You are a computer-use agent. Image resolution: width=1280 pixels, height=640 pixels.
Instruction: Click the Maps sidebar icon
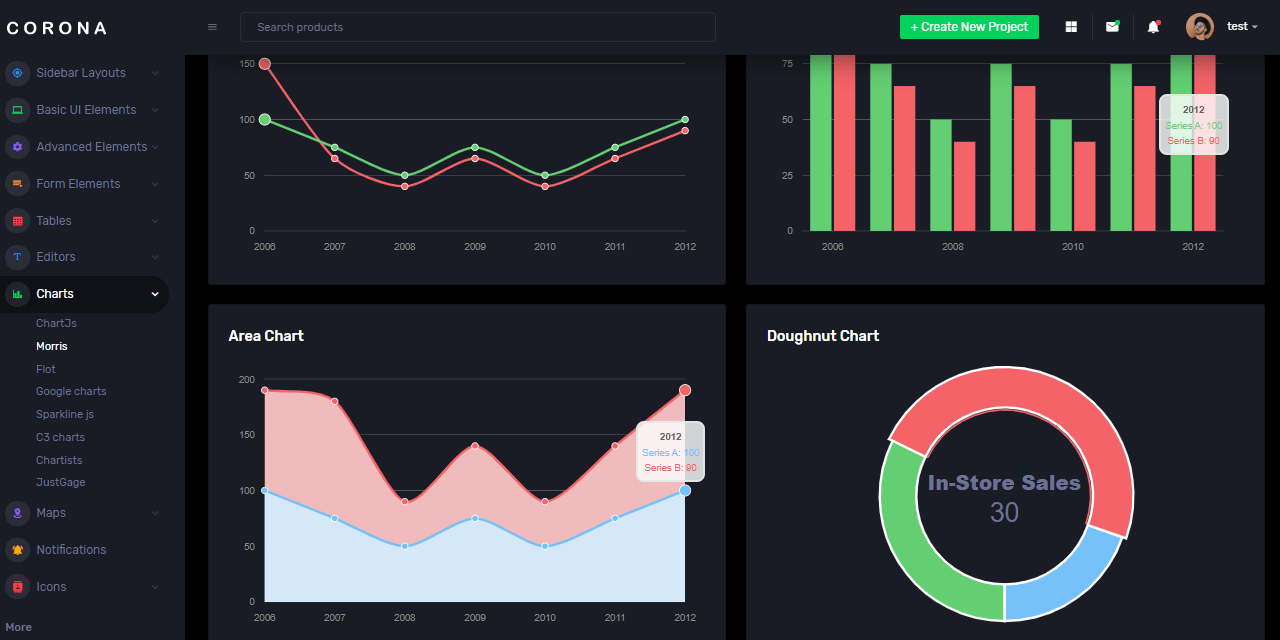[17, 513]
